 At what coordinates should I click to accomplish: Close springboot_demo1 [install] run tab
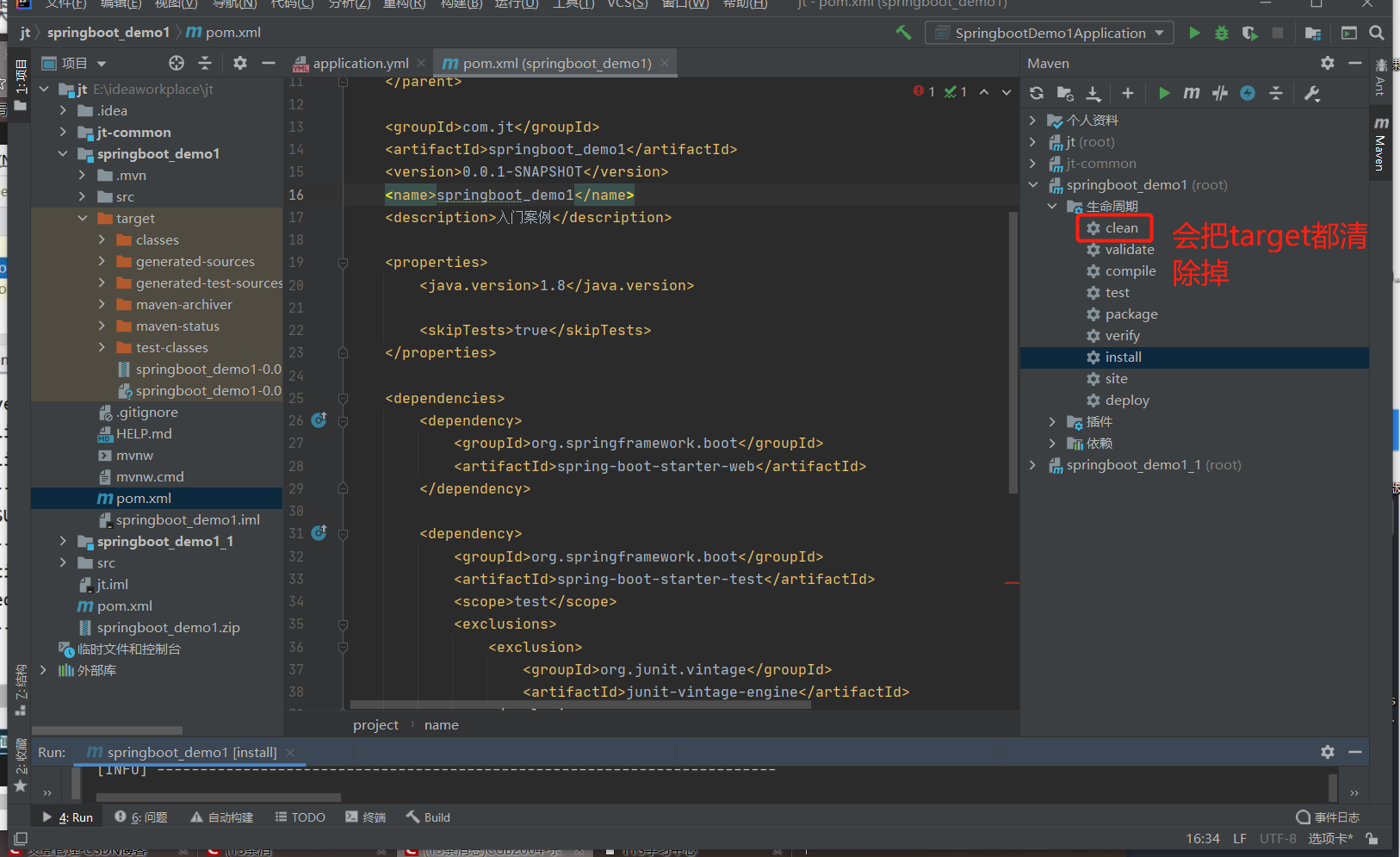click(290, 752)
